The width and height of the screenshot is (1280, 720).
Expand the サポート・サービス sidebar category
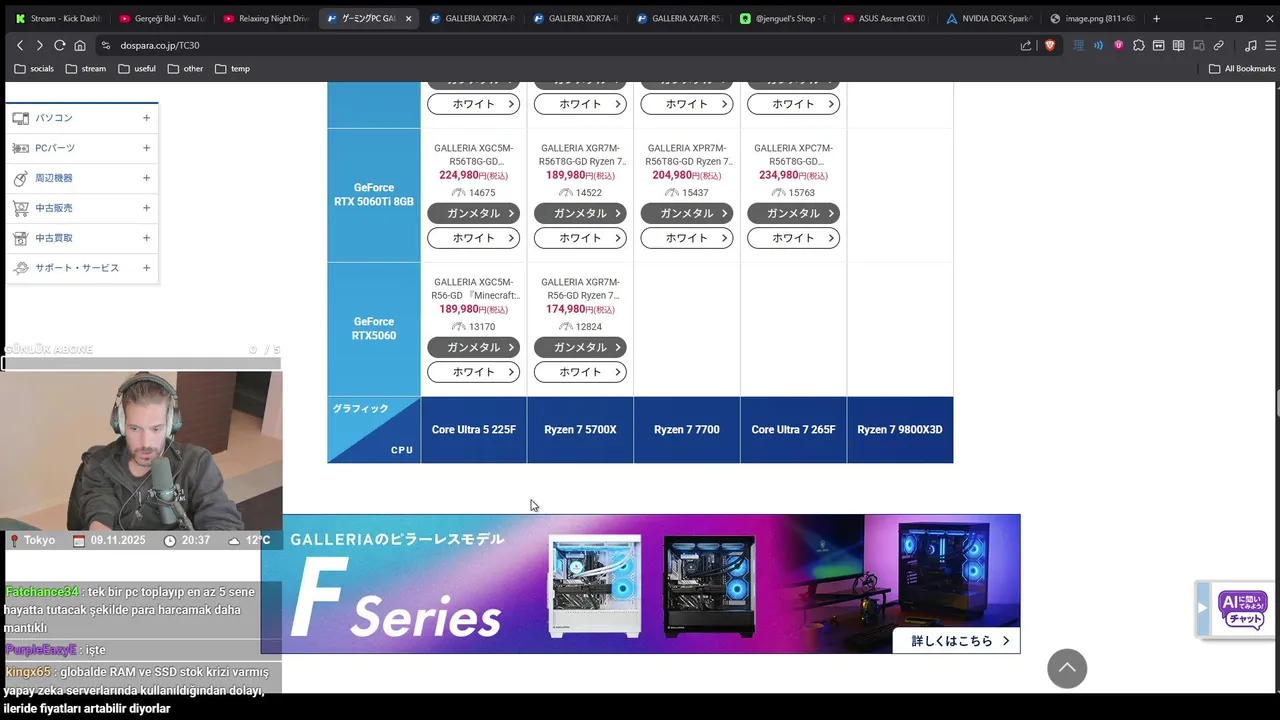(x=146, y=268)
